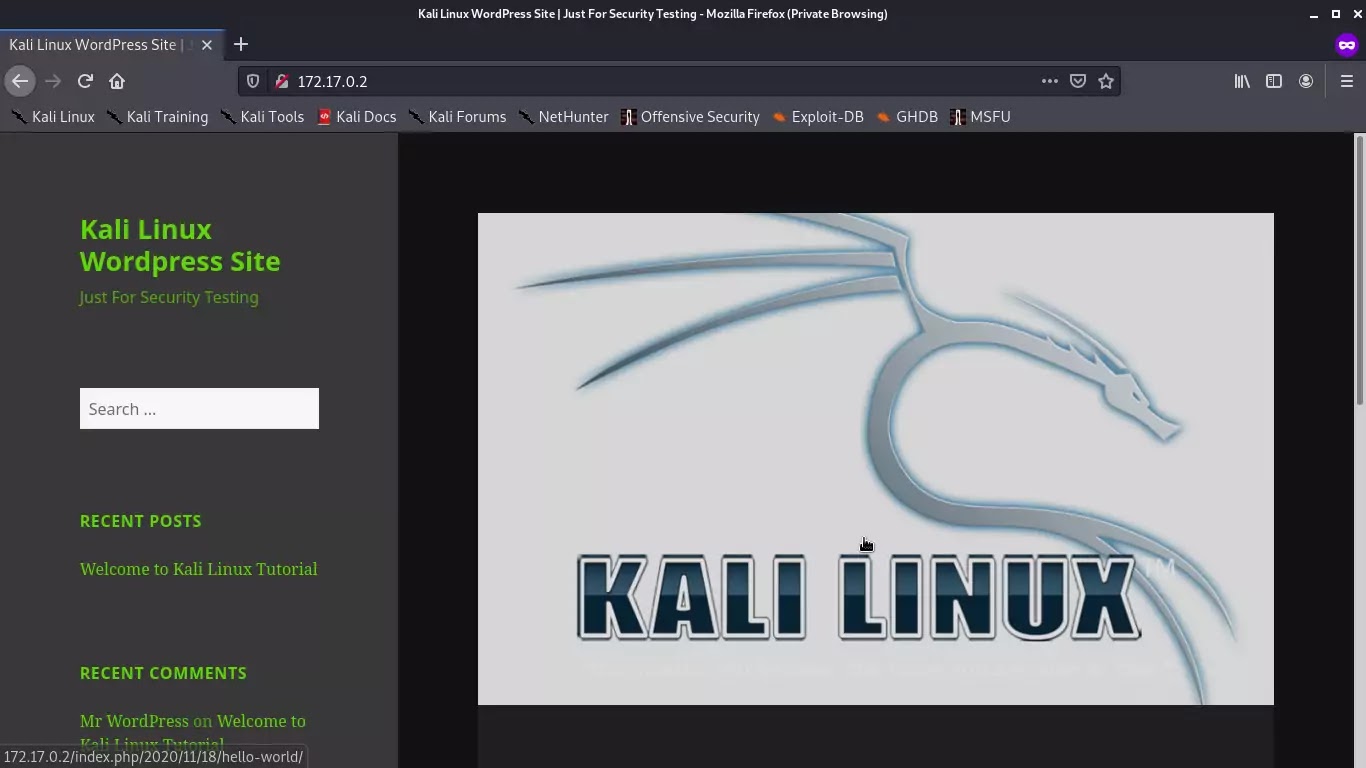The image size is (1366, 768).
Task: Save page to Pocket
Action: point(1078,81)
